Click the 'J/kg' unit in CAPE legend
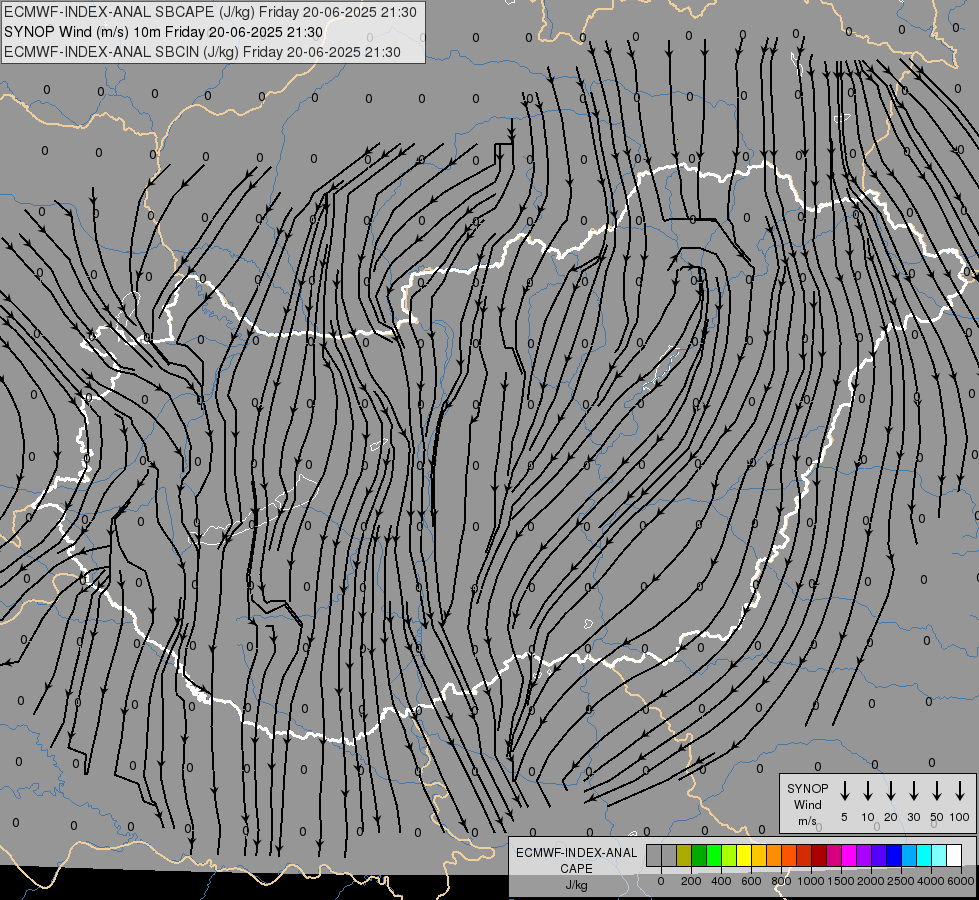The image size is (979, 900). 576,885
